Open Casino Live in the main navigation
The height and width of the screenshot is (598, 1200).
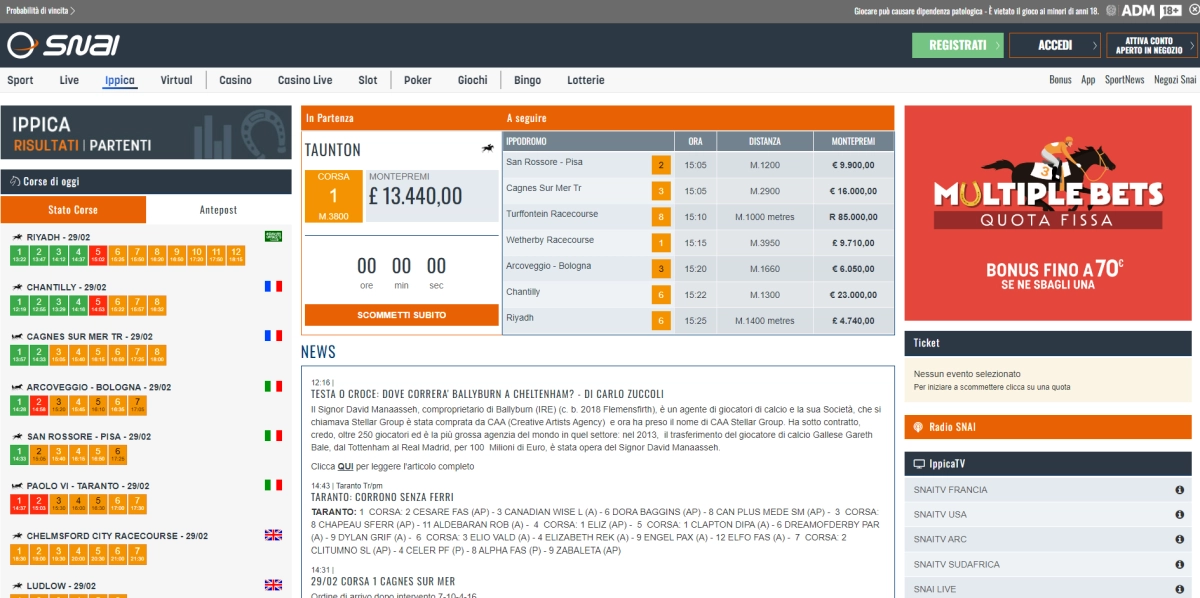click(x=305, y=80)
